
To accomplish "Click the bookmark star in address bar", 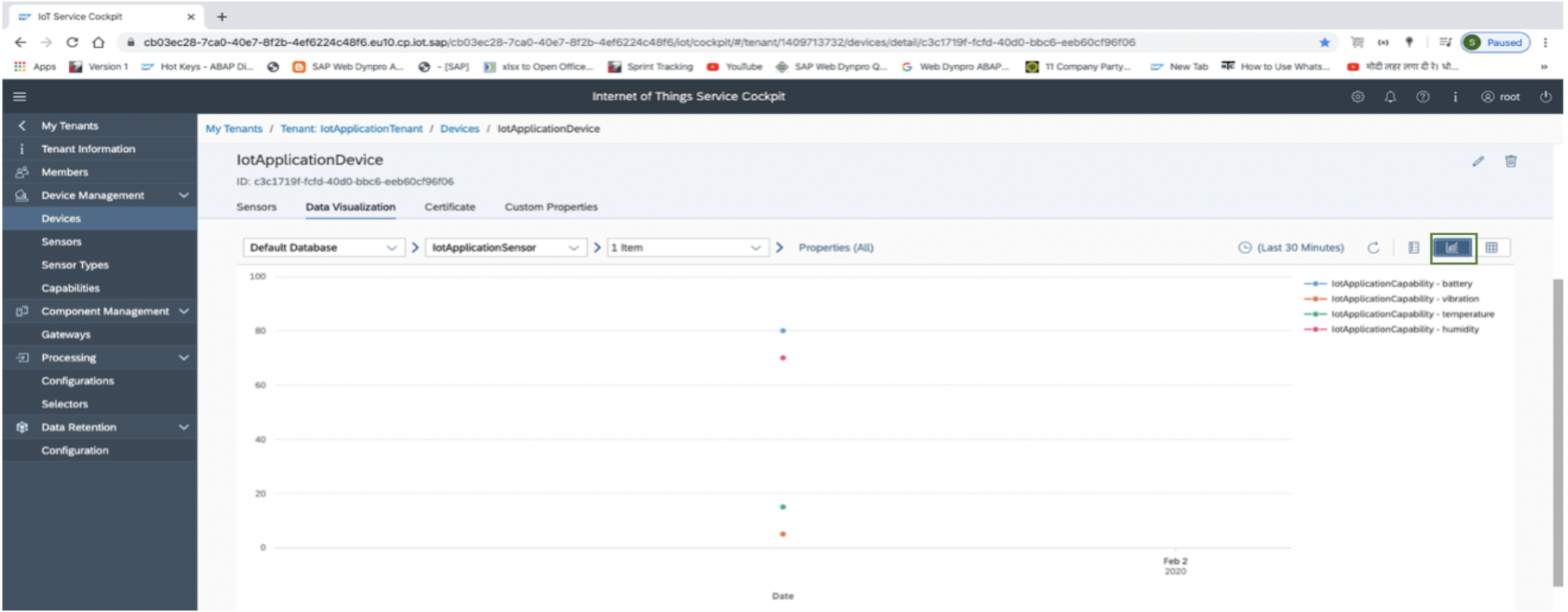I will pyautogui.click(x=1324, y=42).
